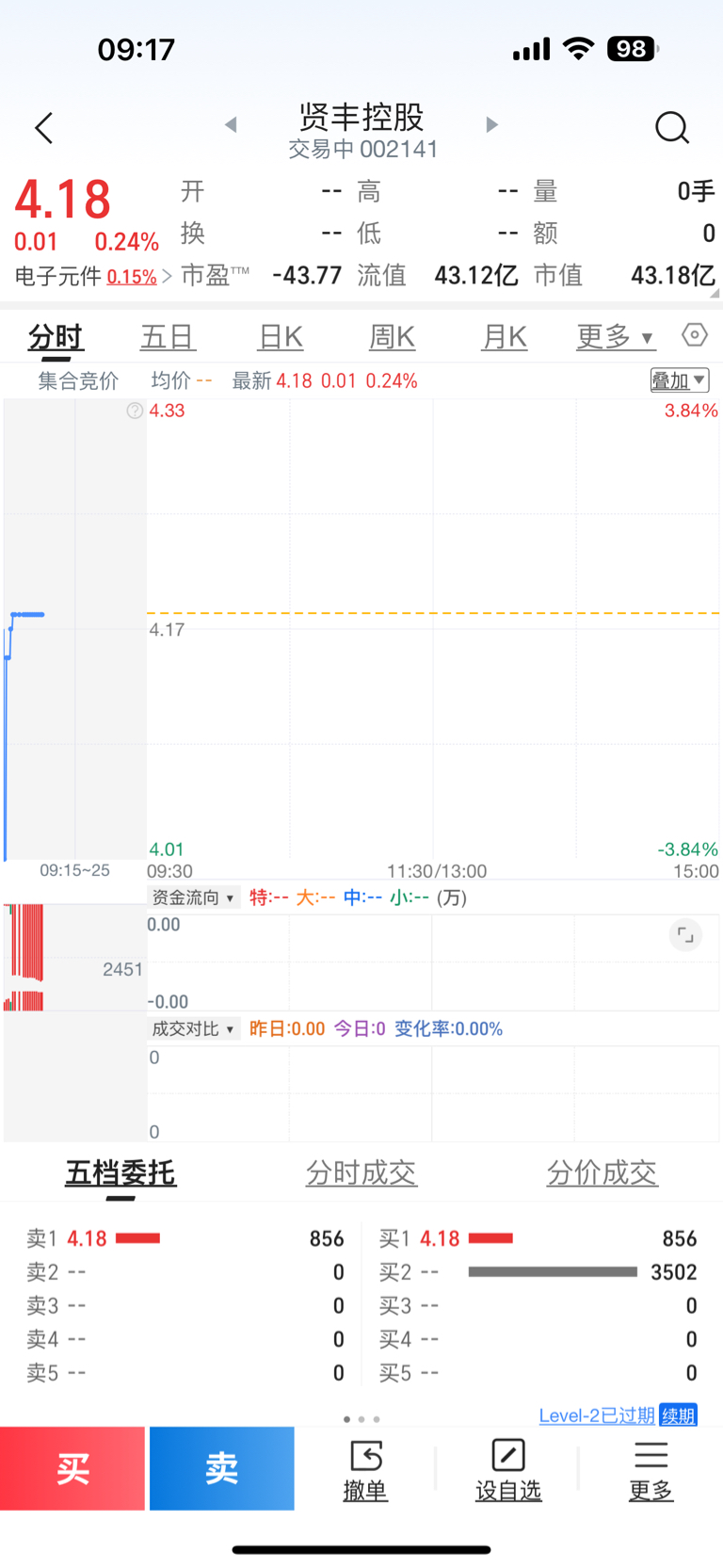
Task: Switch to the 月K tab
Action: click(505, 337)
